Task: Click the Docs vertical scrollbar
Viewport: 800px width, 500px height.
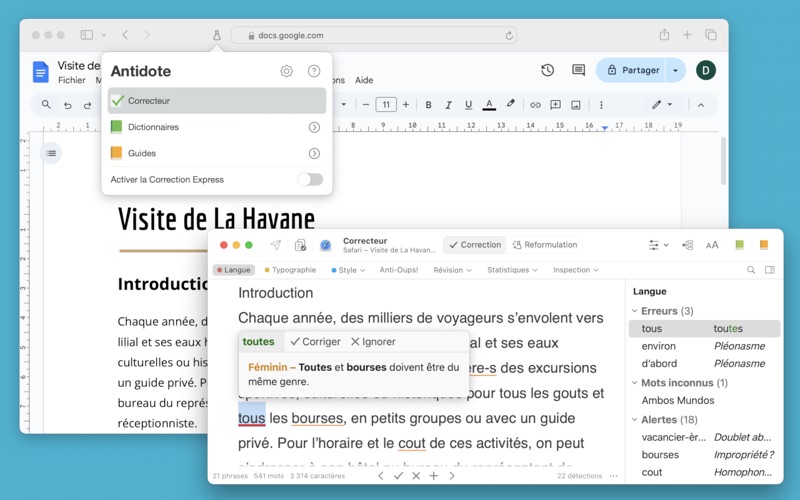Action: coord(723,161)
